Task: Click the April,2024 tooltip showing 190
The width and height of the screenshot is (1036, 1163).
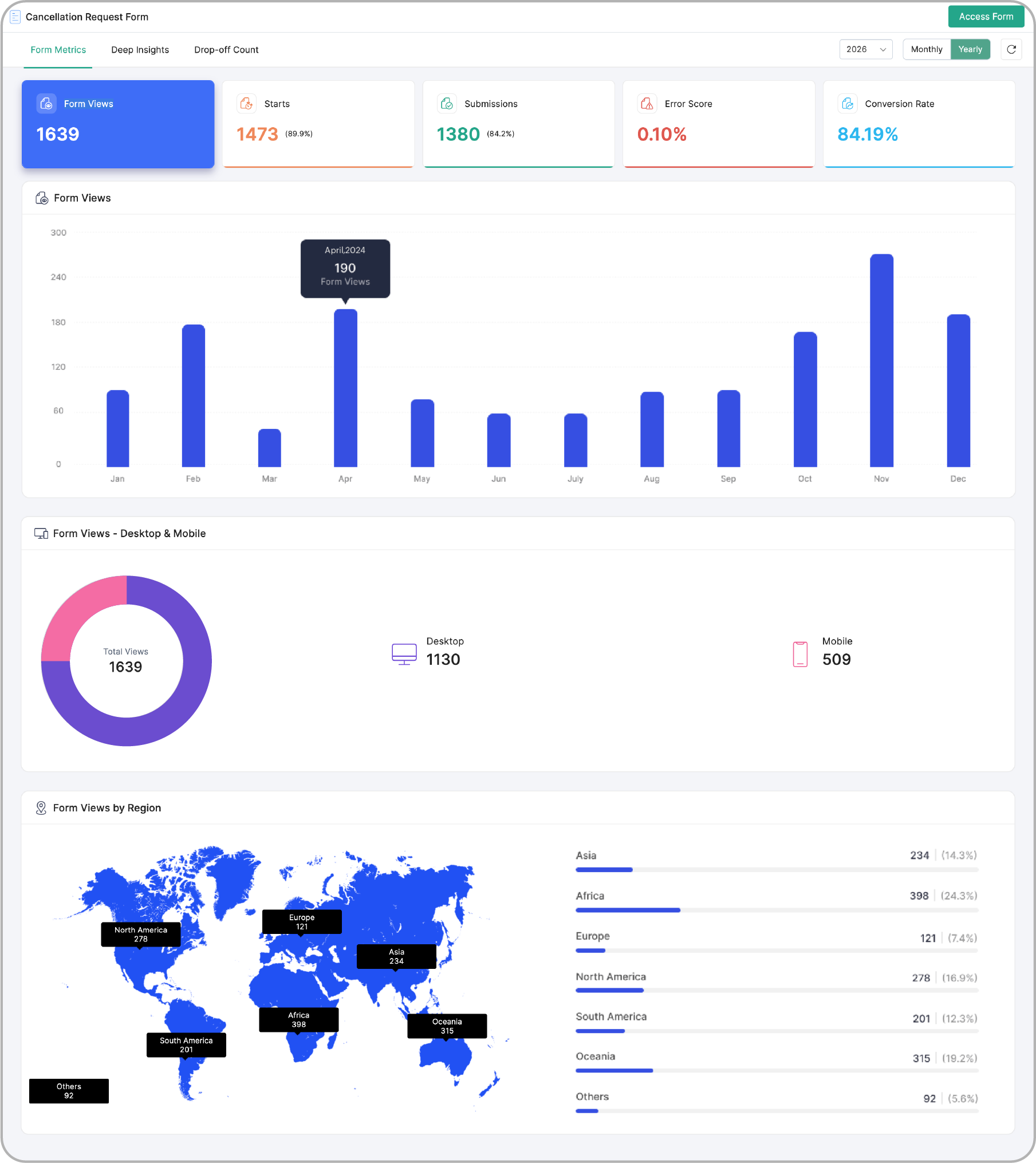Action: tap(345, 269)
